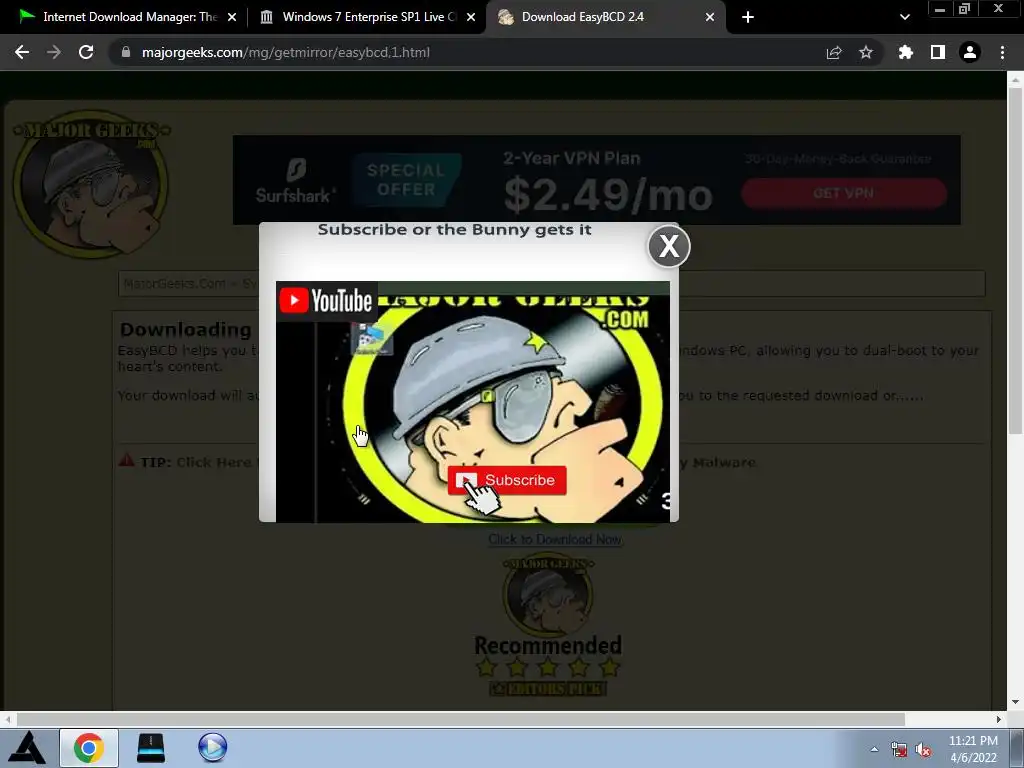The image size is (1024, 768).
Task: Click the scroll left arrow
Action: coord(7,719)
